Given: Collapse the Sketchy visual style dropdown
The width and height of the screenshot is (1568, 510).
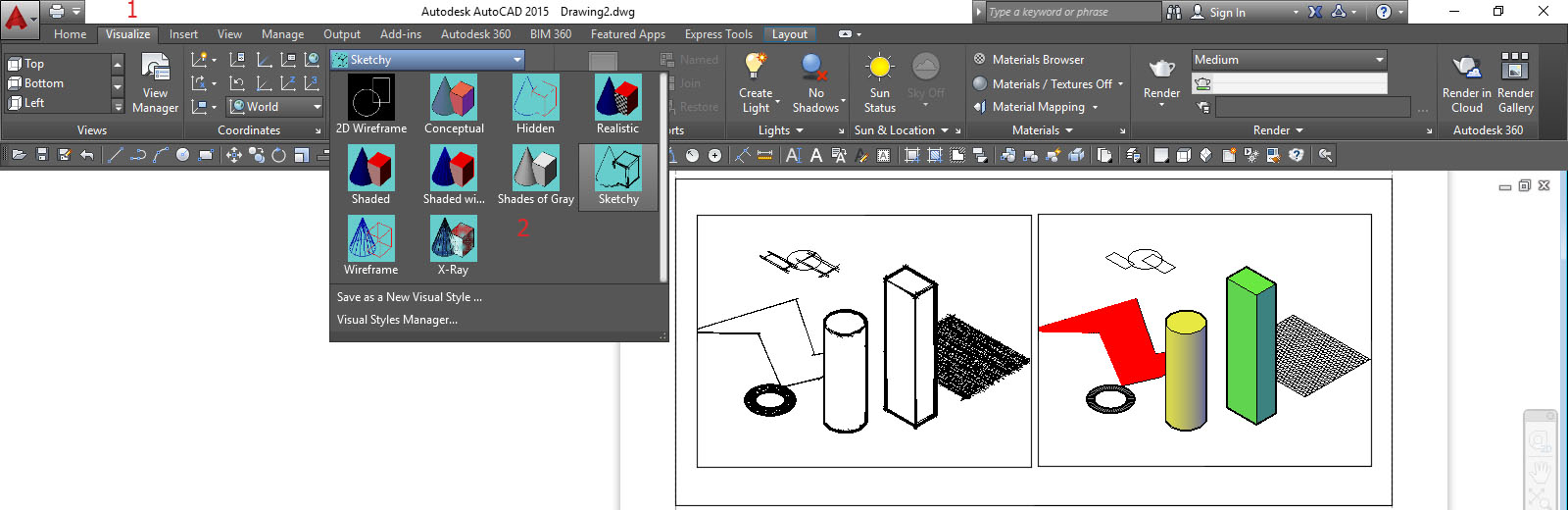Looking at the screenshot, I should (x=517, y=60).
